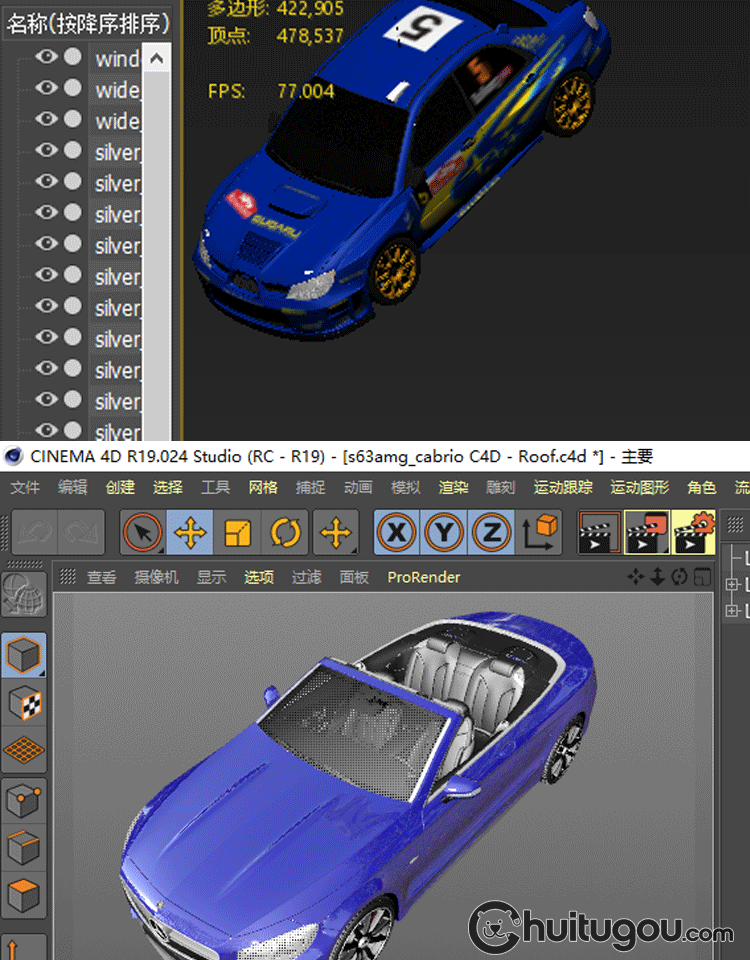The width and height of the screenshot is (750, 960).
Task: Open the 工具 menu
Action: point(216,487)
